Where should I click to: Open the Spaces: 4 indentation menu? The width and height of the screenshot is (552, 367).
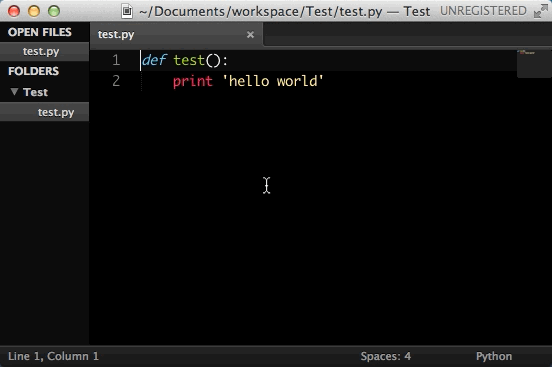(x=385, y=356)
